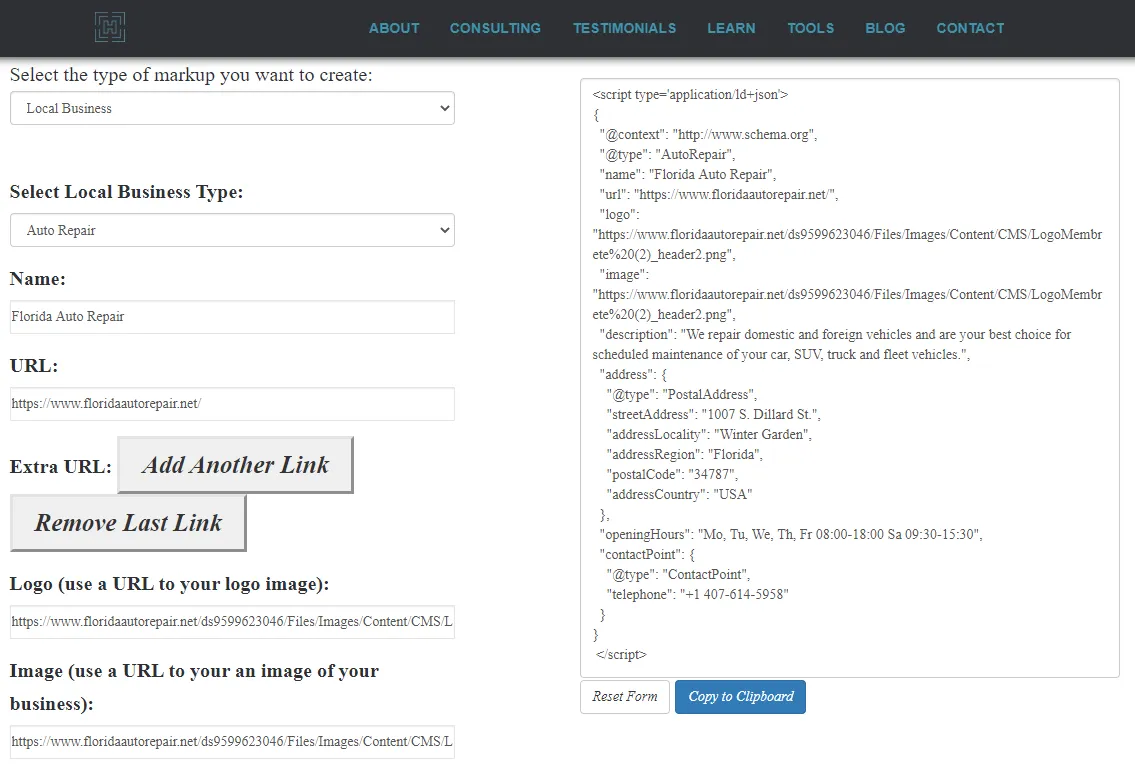Open the Testimonials nav link
The image size is (1135, 765).
(624, 28)
